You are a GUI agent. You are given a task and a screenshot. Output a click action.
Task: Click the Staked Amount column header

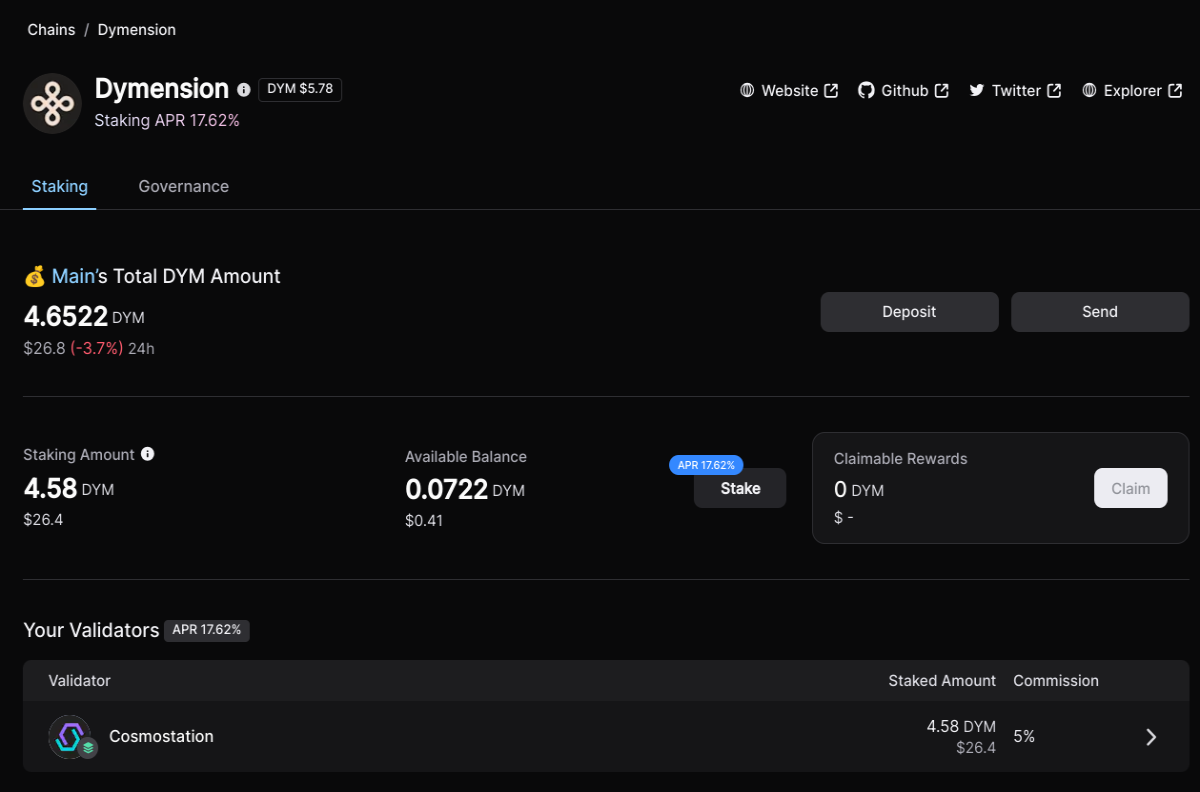[x=942, y=680]
